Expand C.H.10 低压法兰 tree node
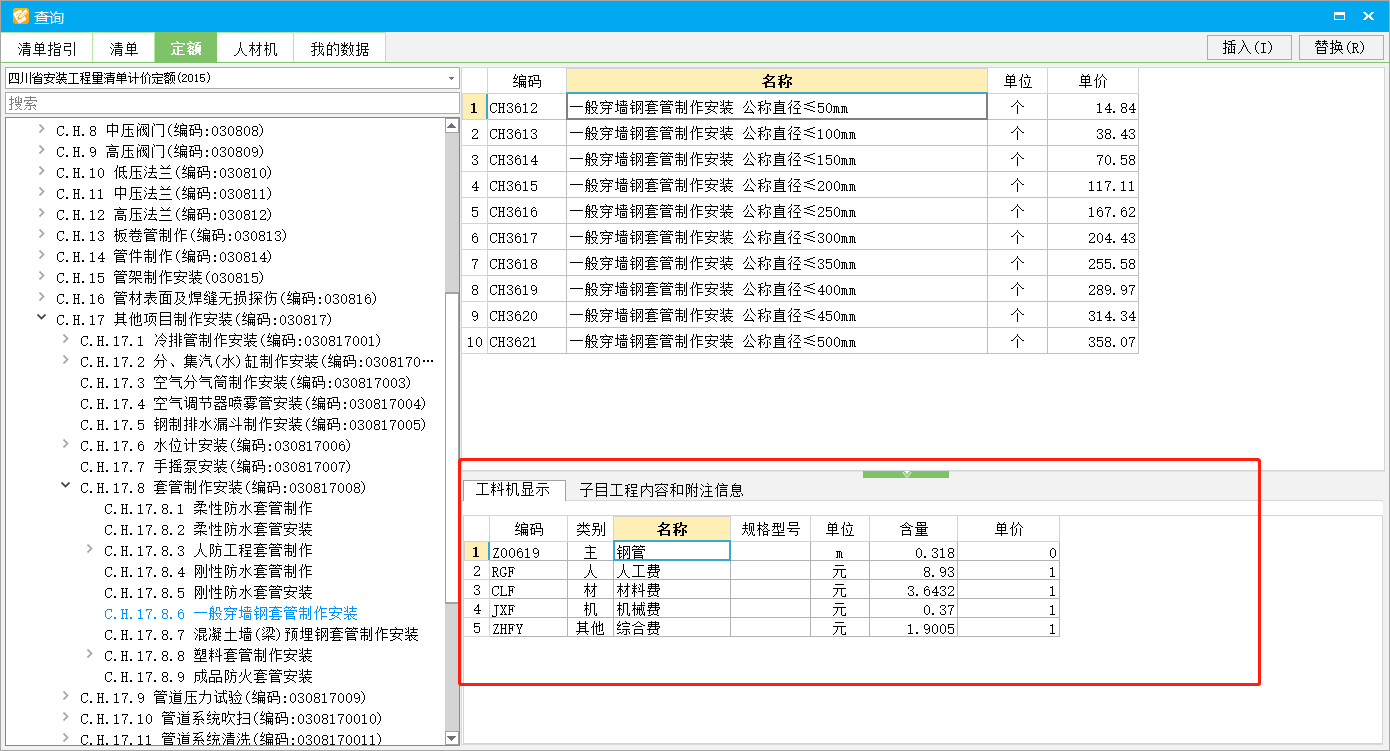 point(42,172)
